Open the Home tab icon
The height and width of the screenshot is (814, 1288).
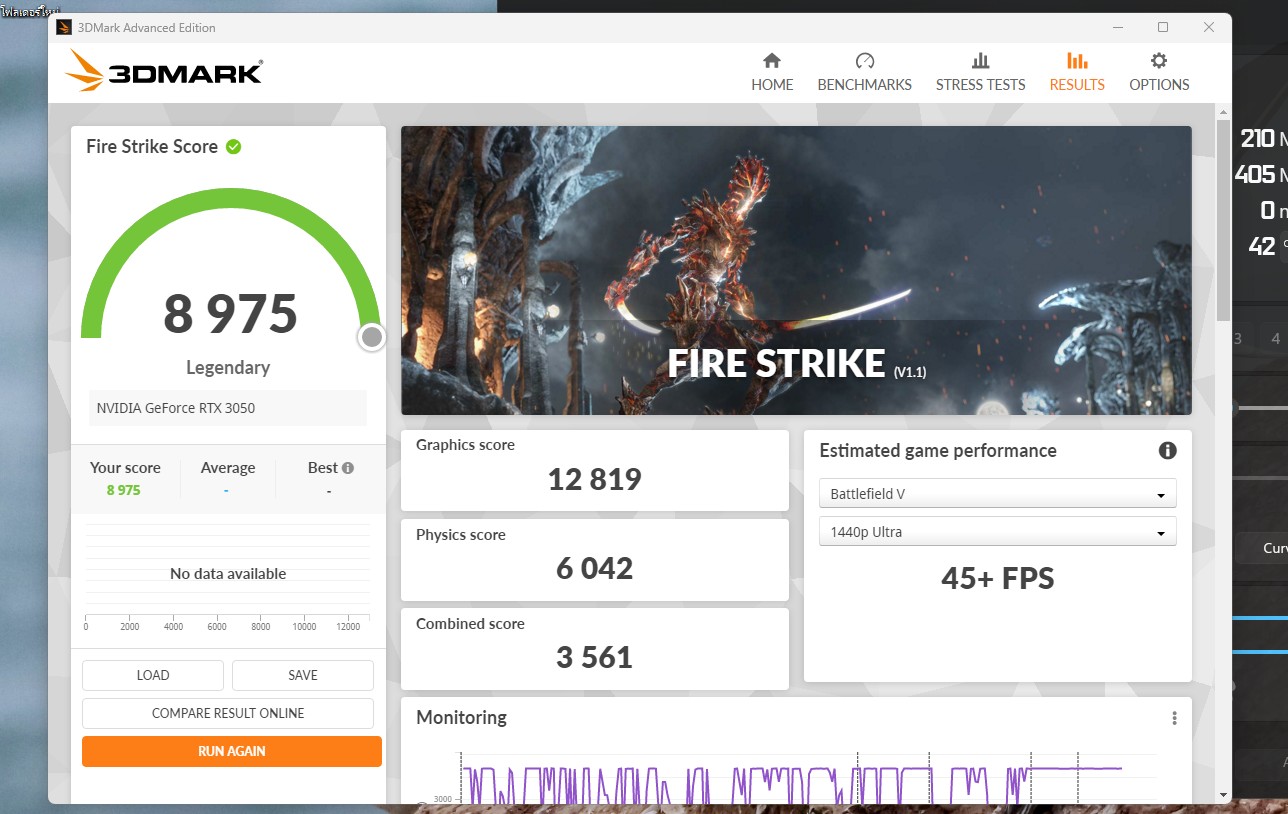[x=772, y=61]
